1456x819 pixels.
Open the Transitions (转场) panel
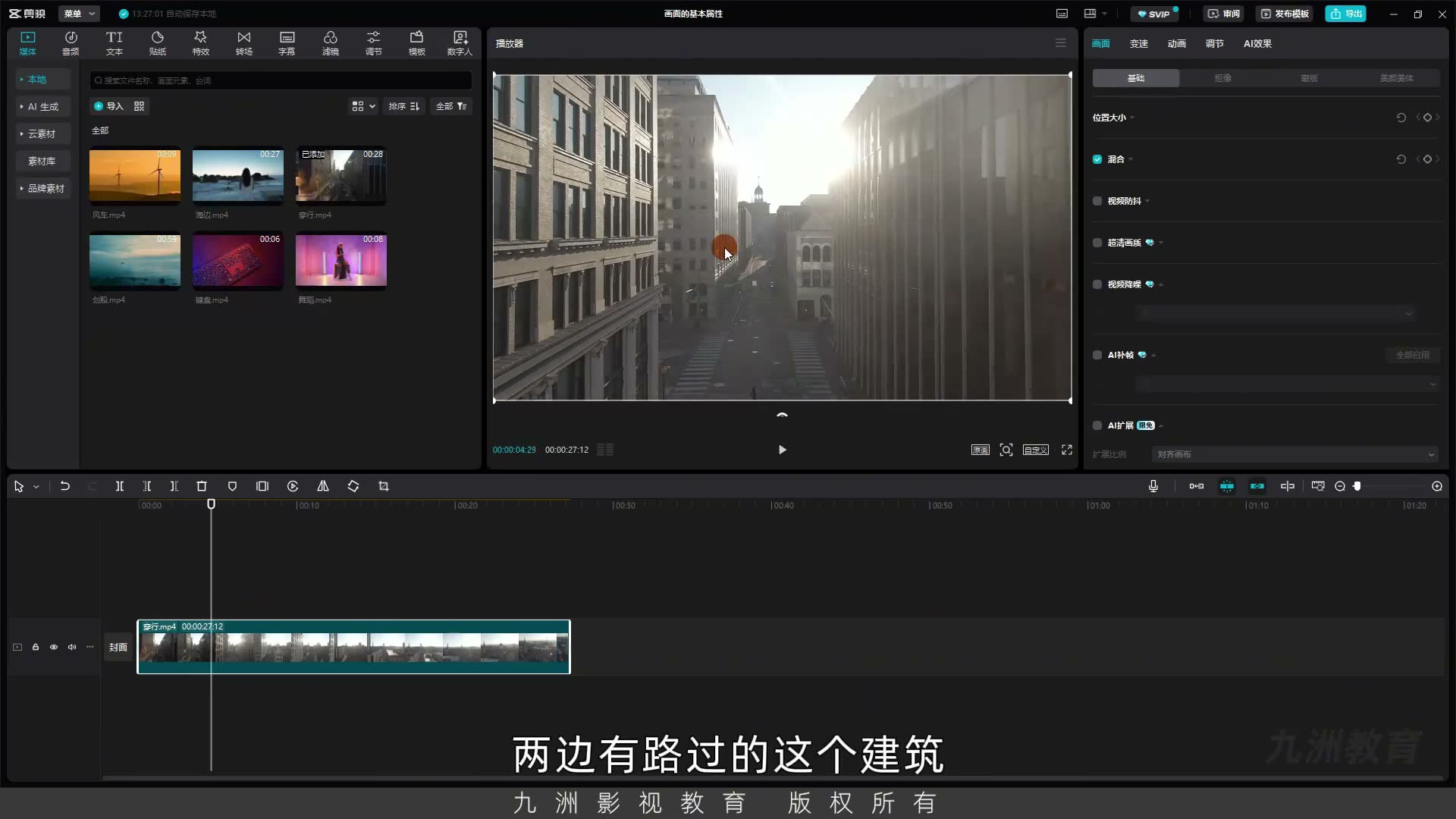coord(243,43)
